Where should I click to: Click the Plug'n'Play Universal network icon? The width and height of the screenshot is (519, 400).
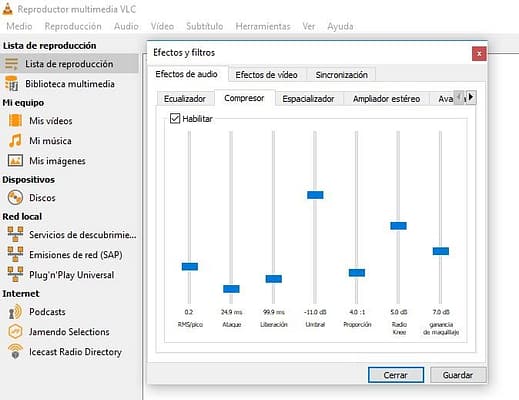(x=15, y=274)
